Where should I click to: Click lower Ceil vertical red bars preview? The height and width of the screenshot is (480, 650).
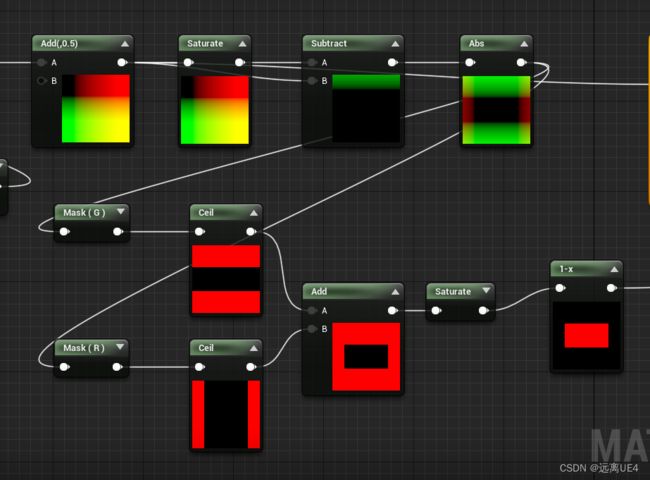[226, 415]
